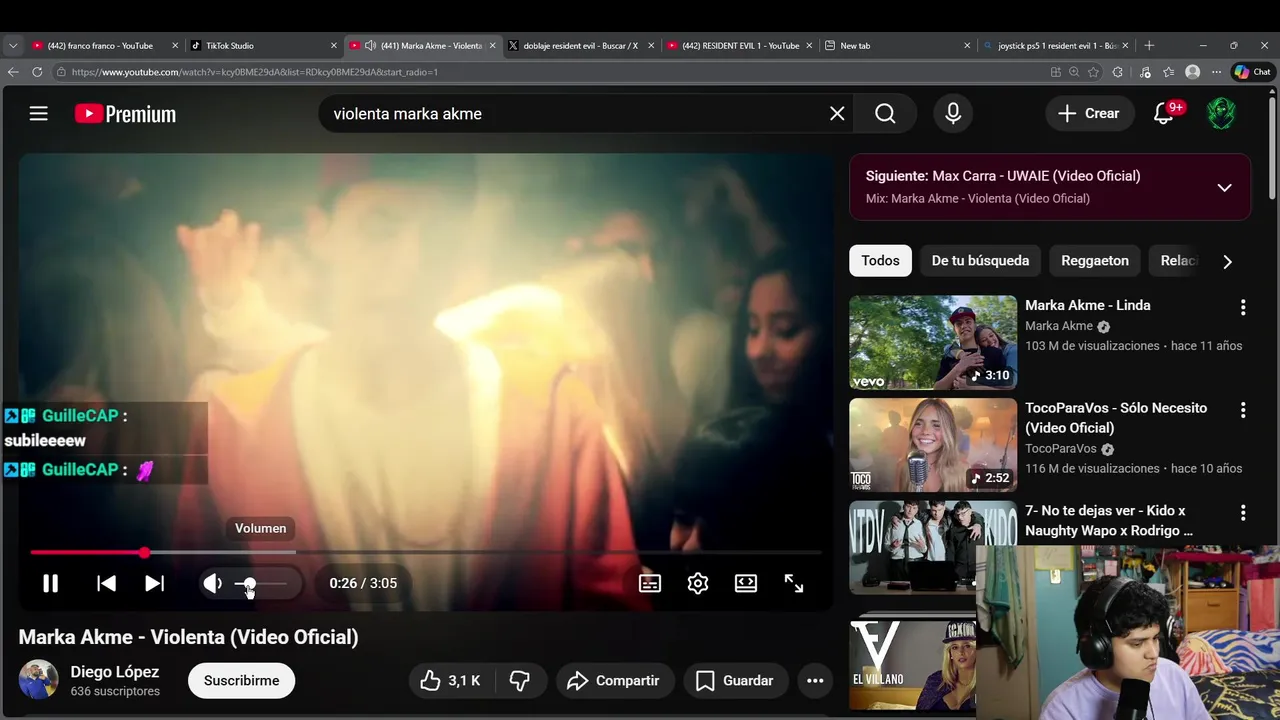The image size is (1280, 720).
Task: Open the browser zoom magnifier icon
Action: (x=1074, y=72)
